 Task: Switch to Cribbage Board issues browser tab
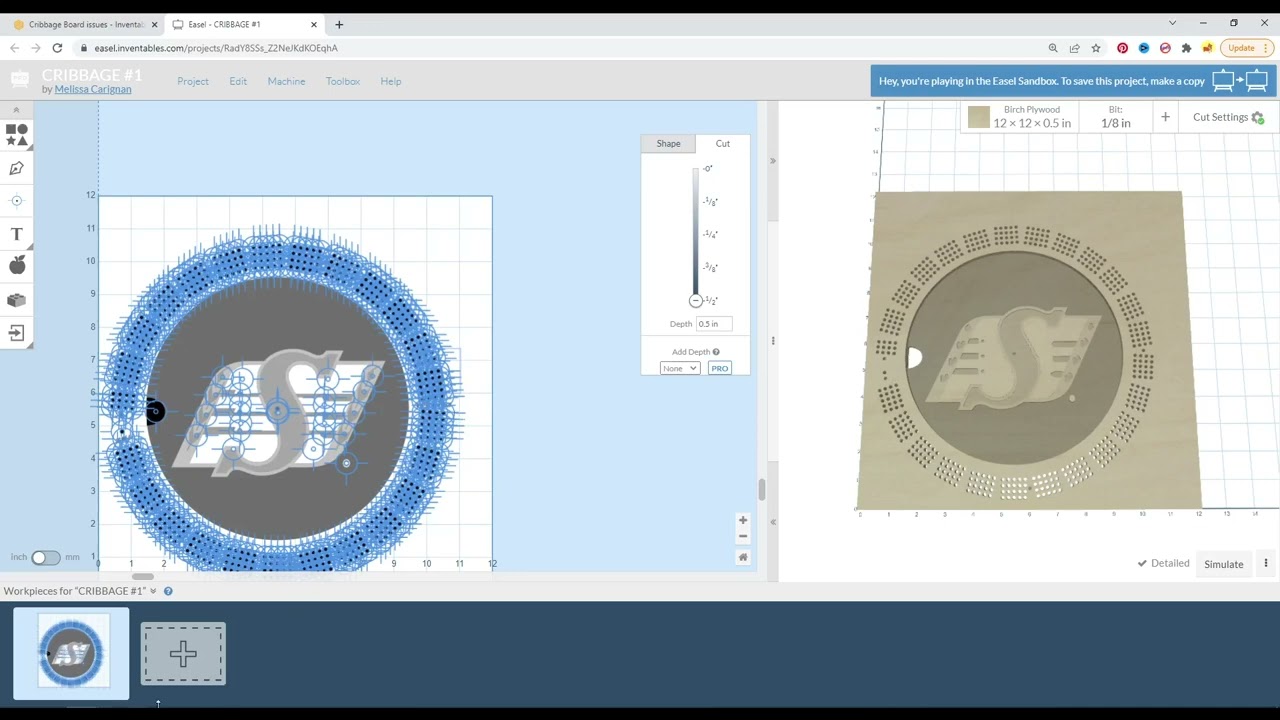(x=85, y=24)
